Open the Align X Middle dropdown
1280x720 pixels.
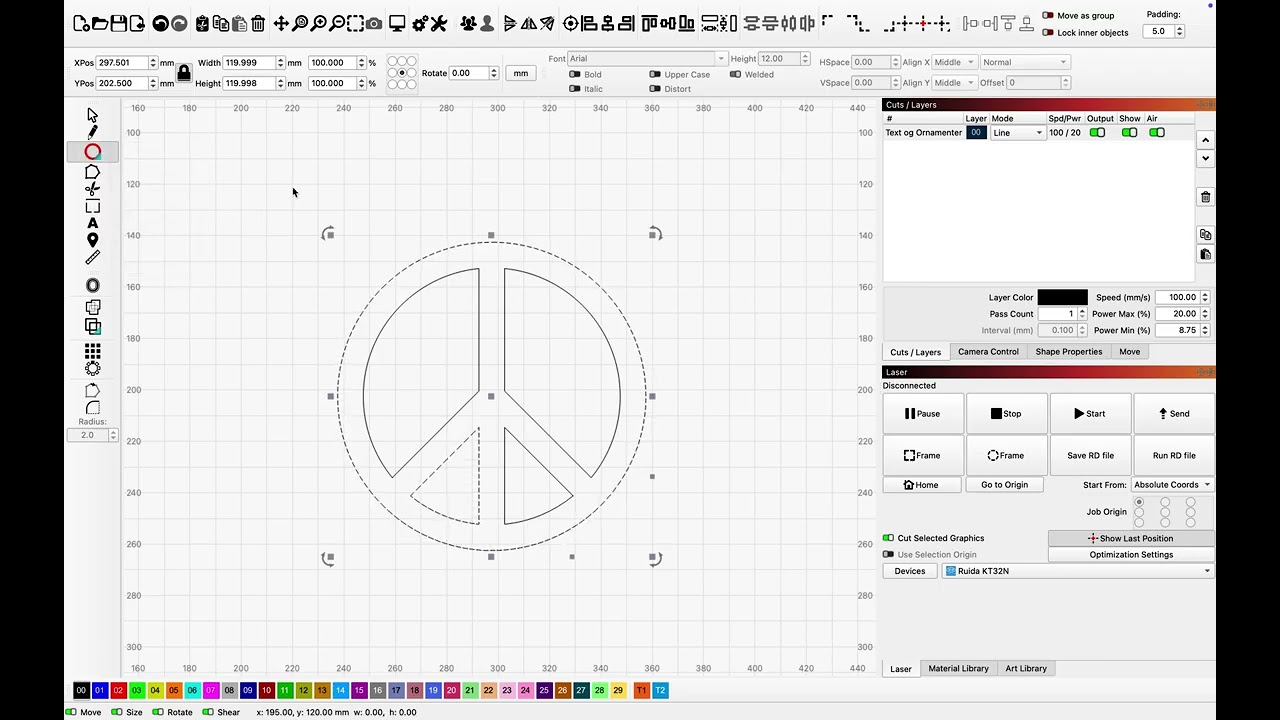(x=954, y=62)
